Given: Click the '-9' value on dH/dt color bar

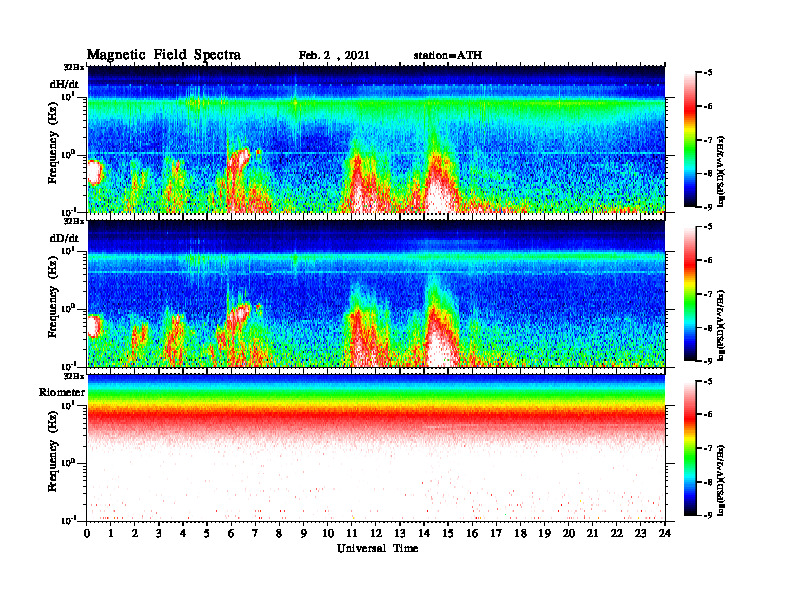Looking at the screenshot, I should coord(708,207).
